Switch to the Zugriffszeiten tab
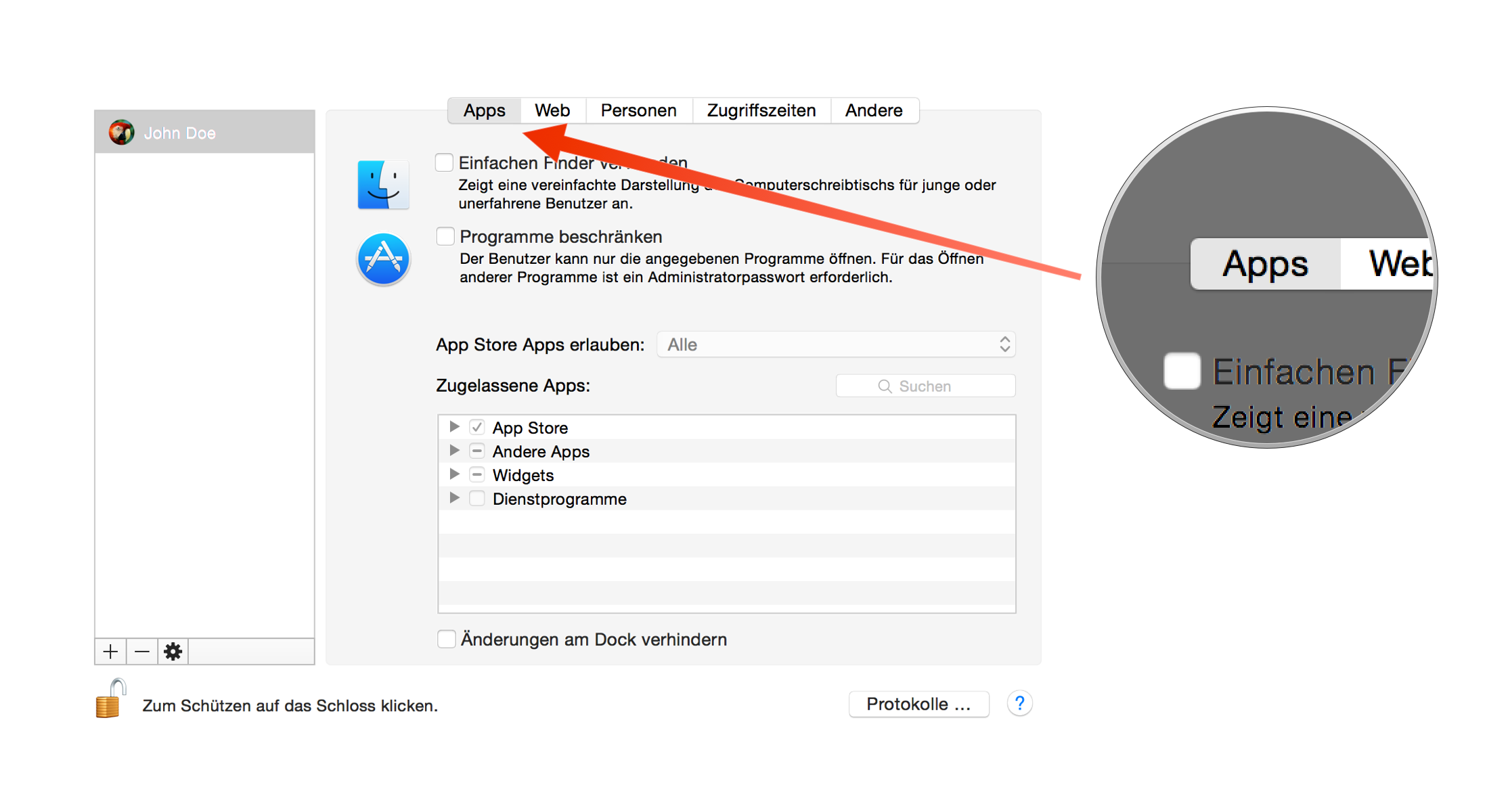 (x=761, y=110)
